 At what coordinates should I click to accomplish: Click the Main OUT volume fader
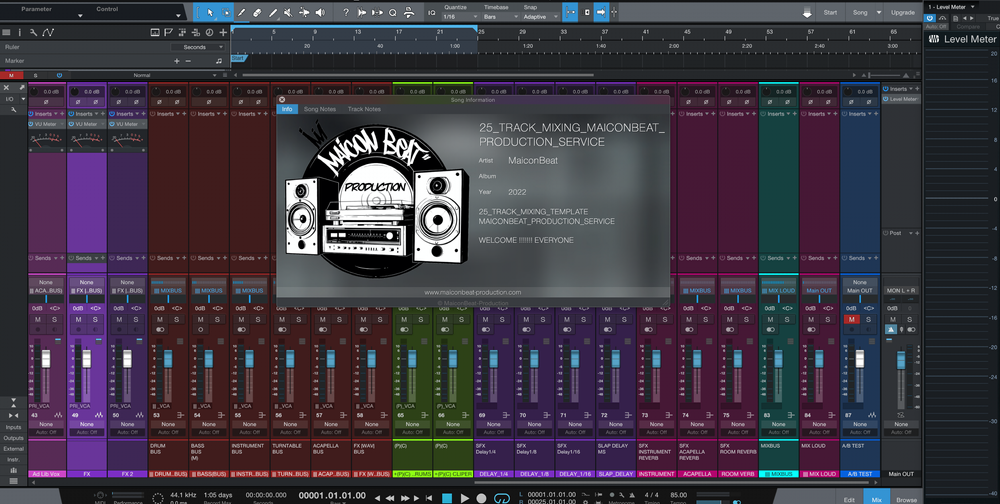[901, 360]
